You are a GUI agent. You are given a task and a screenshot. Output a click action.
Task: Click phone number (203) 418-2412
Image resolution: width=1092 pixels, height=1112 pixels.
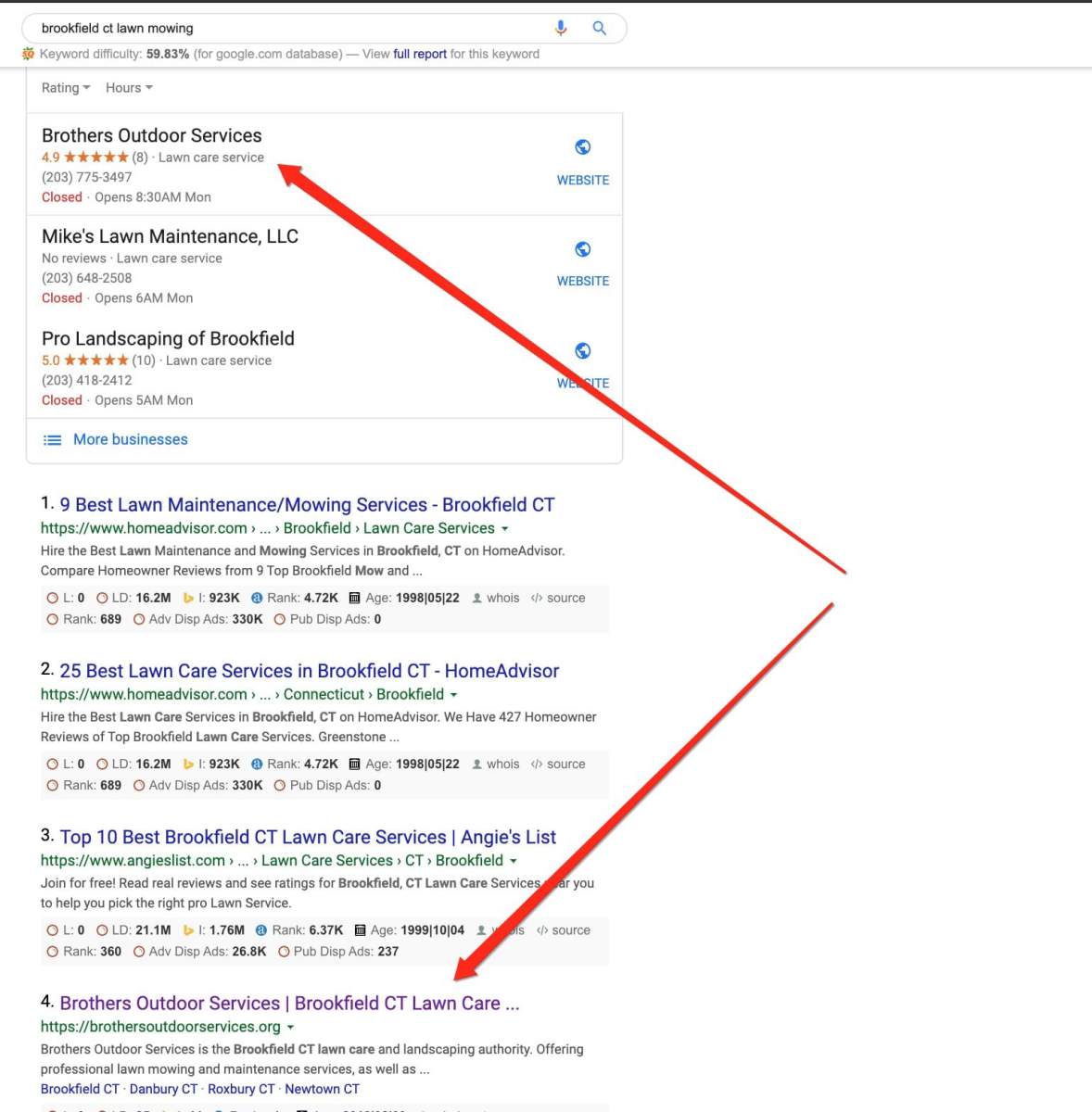pyautogui.click(x=87, y=380)
